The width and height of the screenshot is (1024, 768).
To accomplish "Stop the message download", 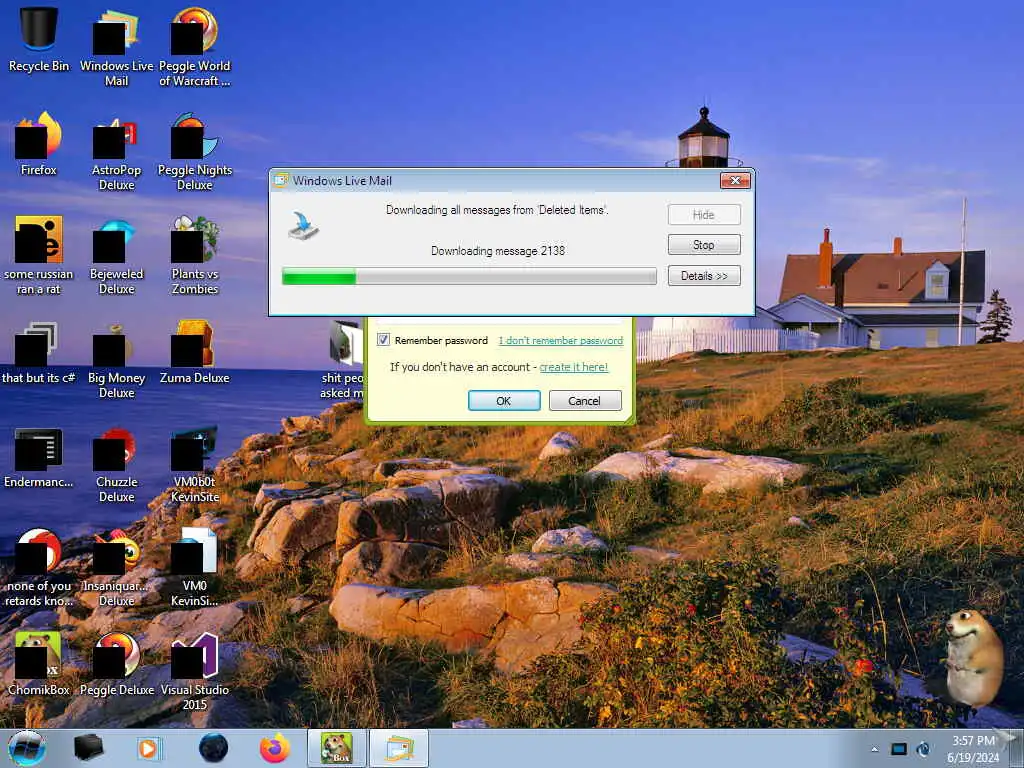I will [704, 245].
